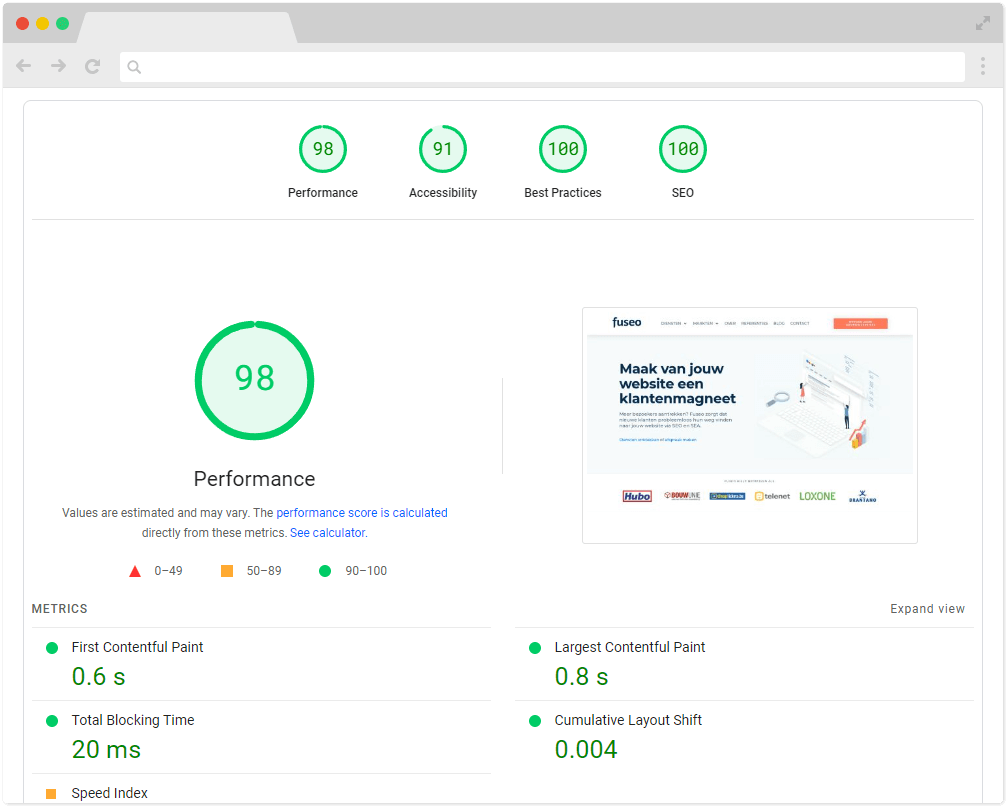The height and width of the screenshot is (808, 1008).
Task: Click the '0.004' value
Action: 586,750
